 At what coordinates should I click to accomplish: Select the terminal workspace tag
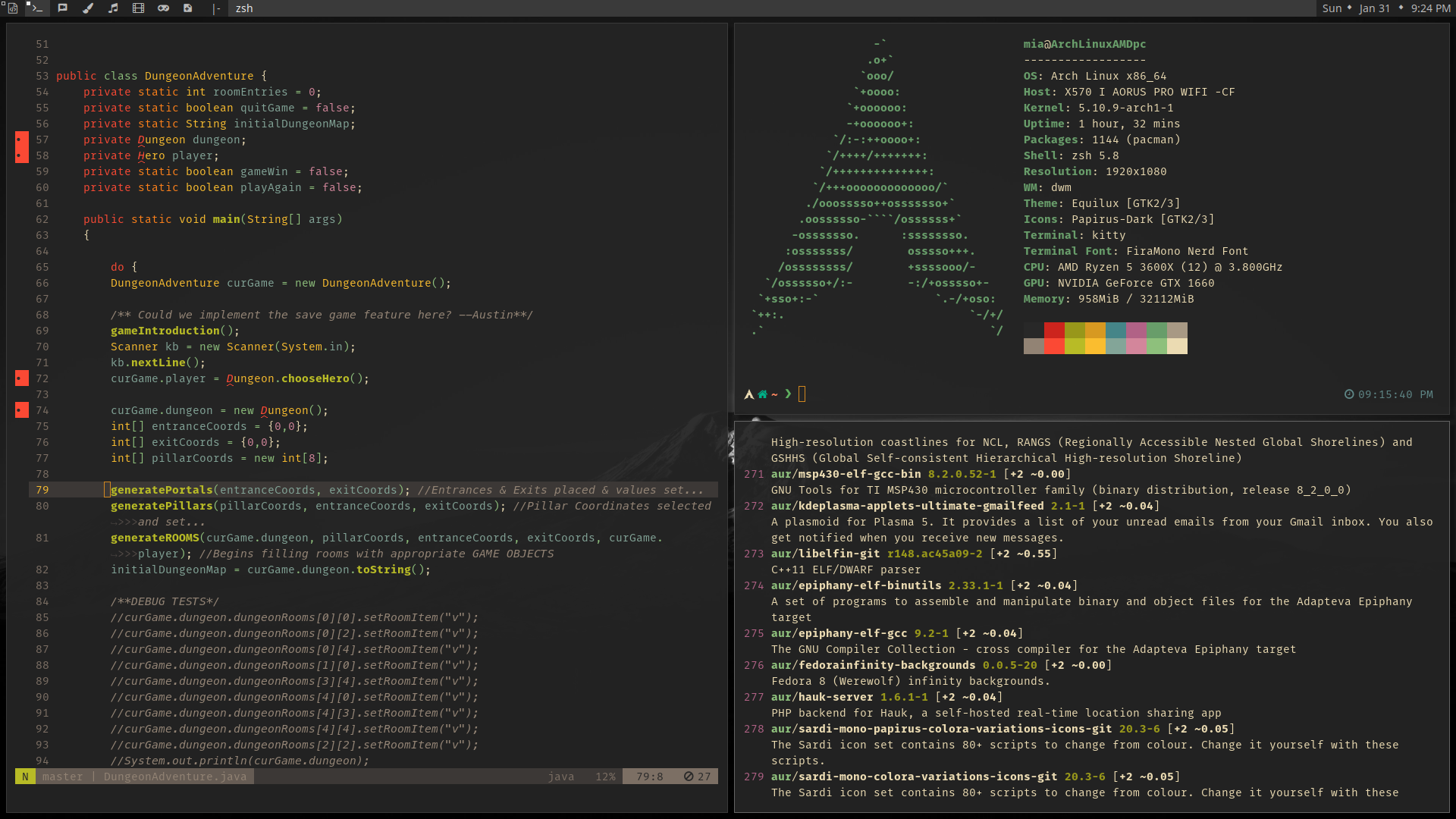[36, 8]
